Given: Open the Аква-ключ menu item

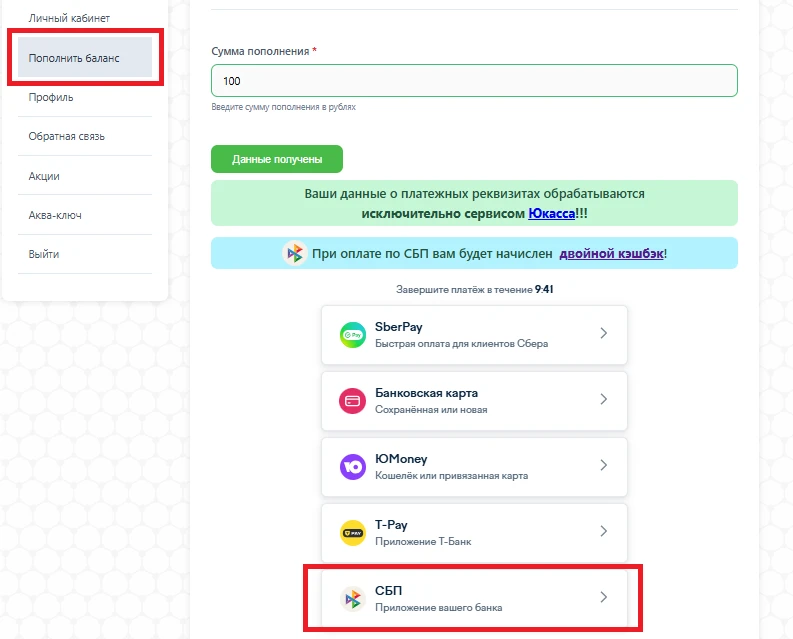Looking at the screenshot, I should click(55, 215).
